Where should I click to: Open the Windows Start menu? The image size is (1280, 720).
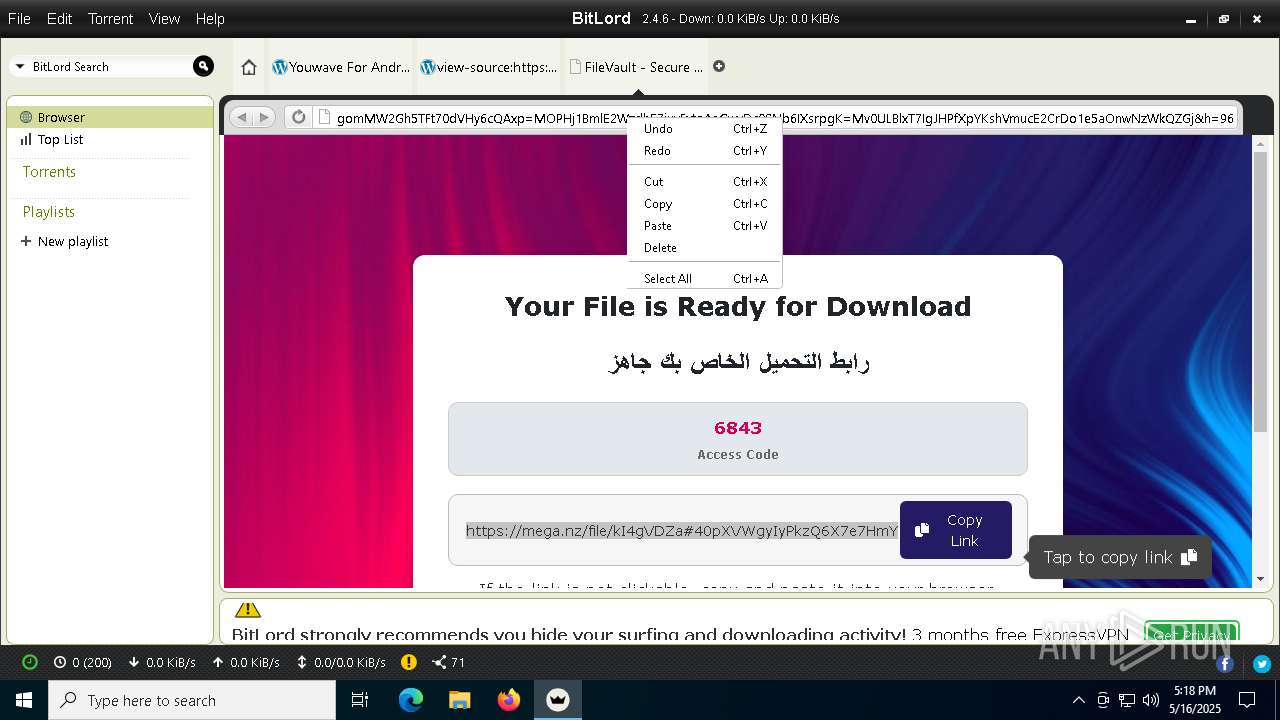(x=24, y=700)
